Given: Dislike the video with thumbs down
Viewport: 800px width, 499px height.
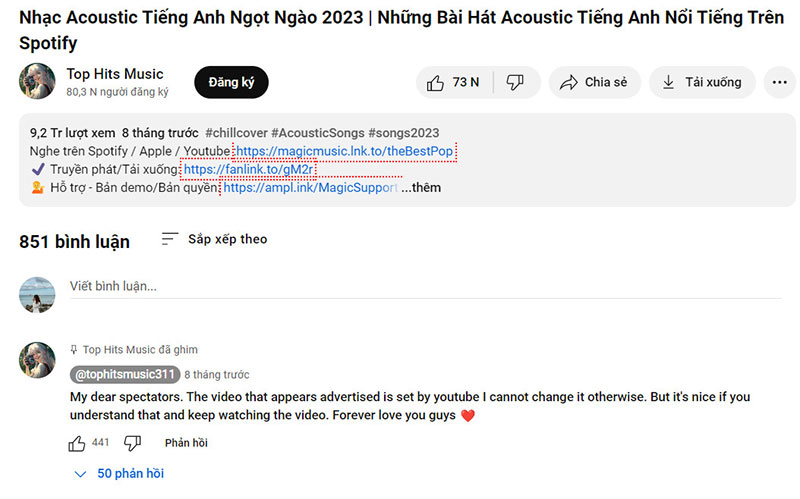Looking at the screenshot, I should coord(516,83).
